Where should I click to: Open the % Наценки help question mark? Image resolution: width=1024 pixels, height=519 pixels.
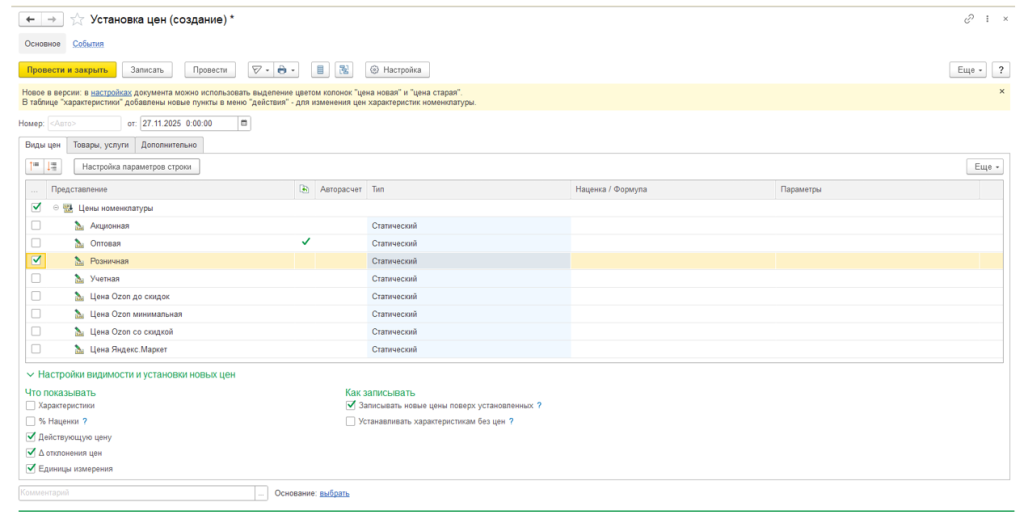click(x=85, y=421)
